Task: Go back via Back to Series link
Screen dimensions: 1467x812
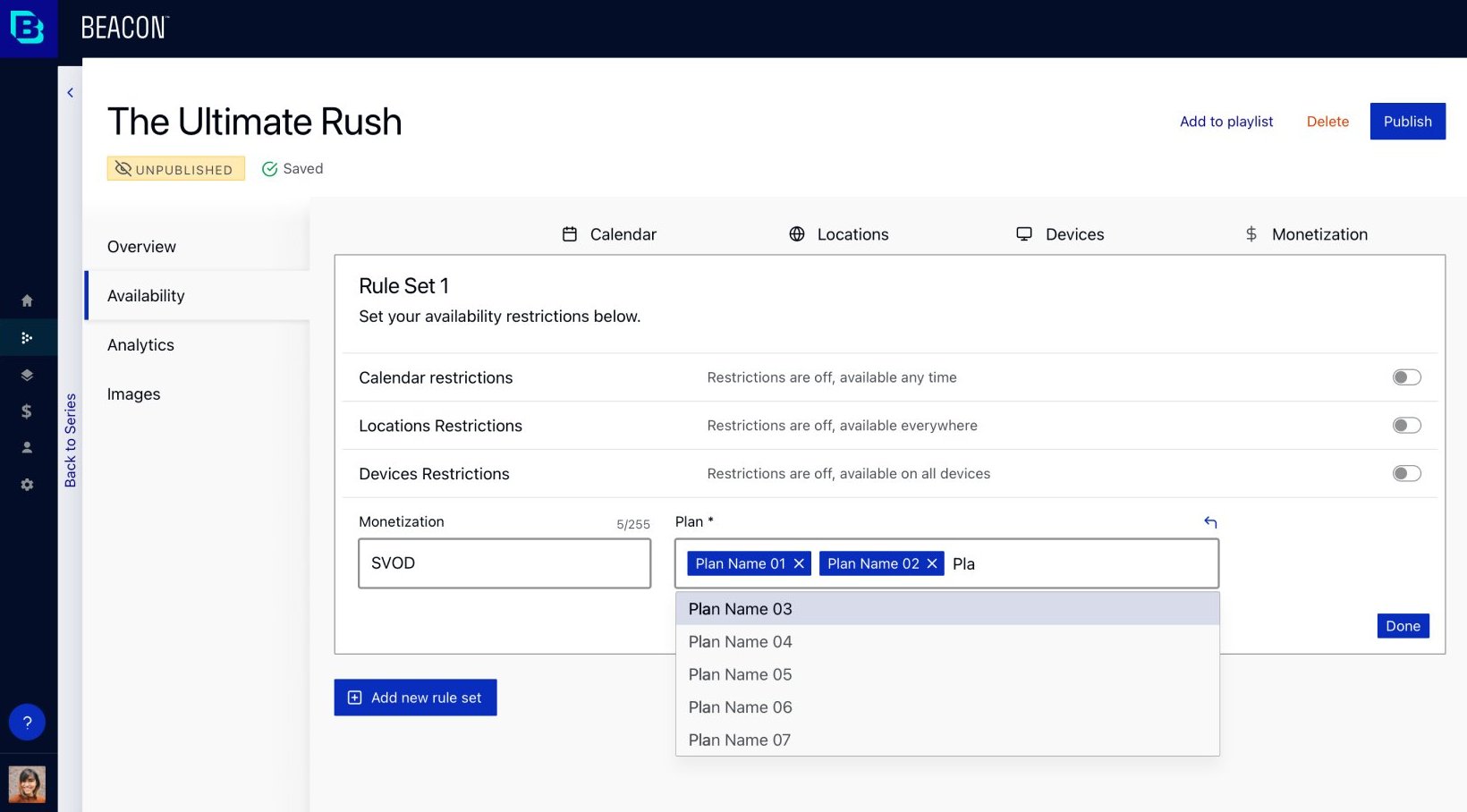Action: 70,440
